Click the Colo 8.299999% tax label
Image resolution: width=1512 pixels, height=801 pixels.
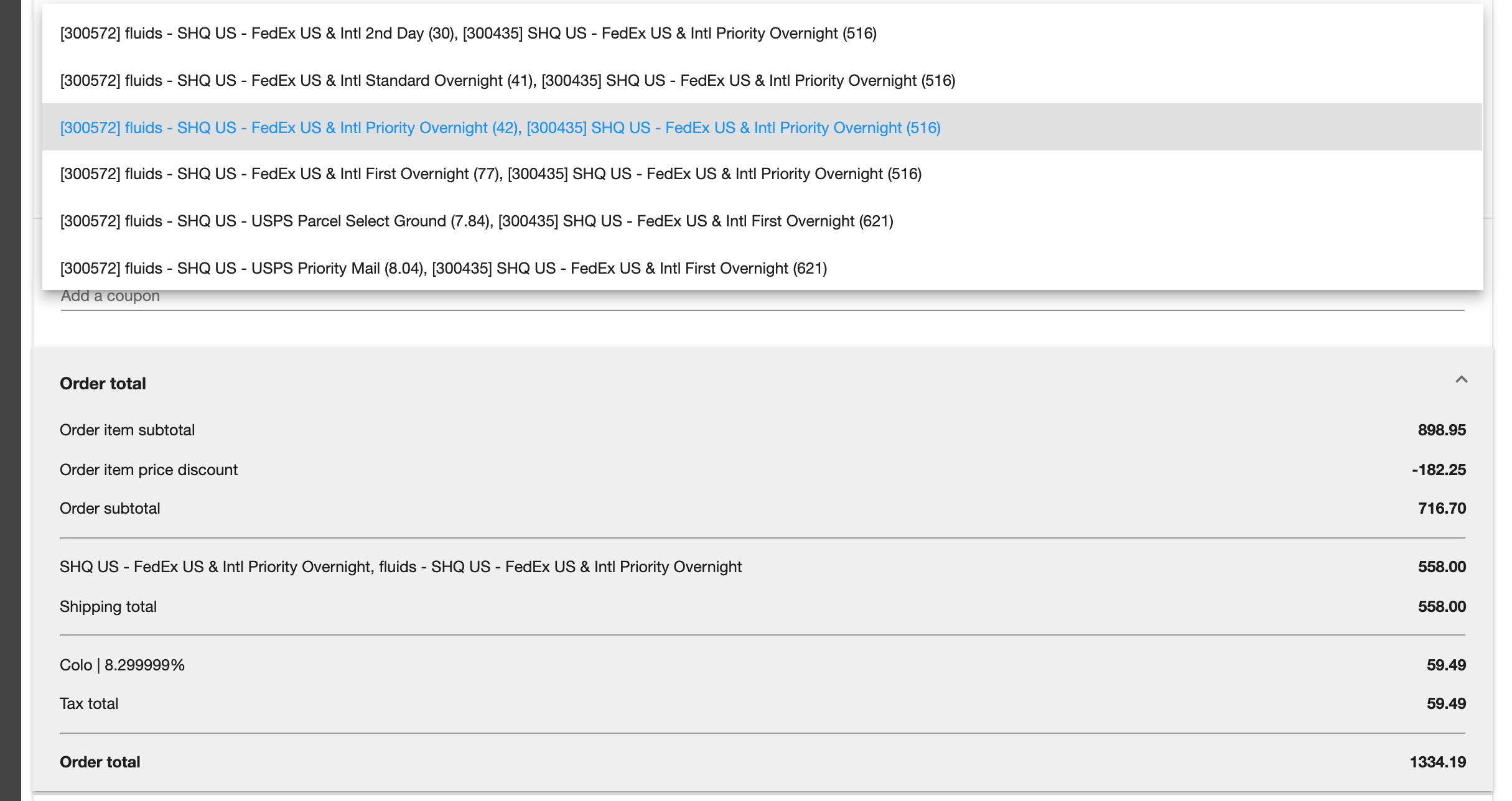pyautogui.click(x=122, y=665)
